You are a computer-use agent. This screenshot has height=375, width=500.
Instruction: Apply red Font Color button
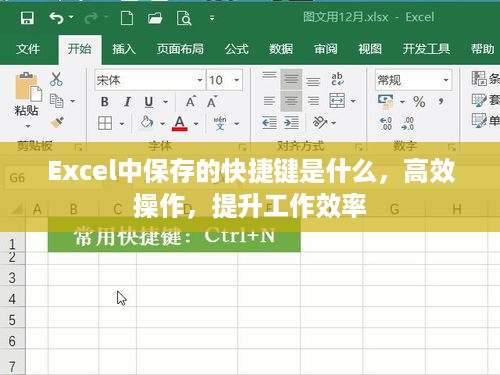pos(180,123)
